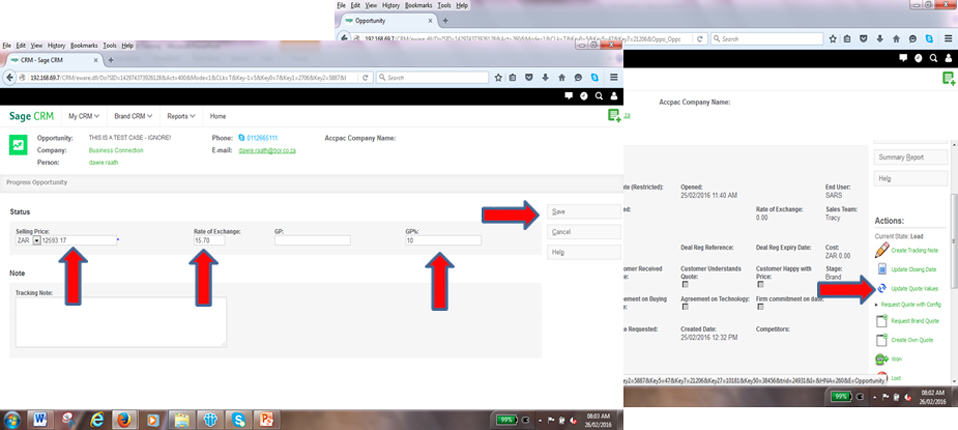This screenshot has width=958, height=430.
Task: Open the hamburger menu in front Firefox window
Action: coord(614,78)
